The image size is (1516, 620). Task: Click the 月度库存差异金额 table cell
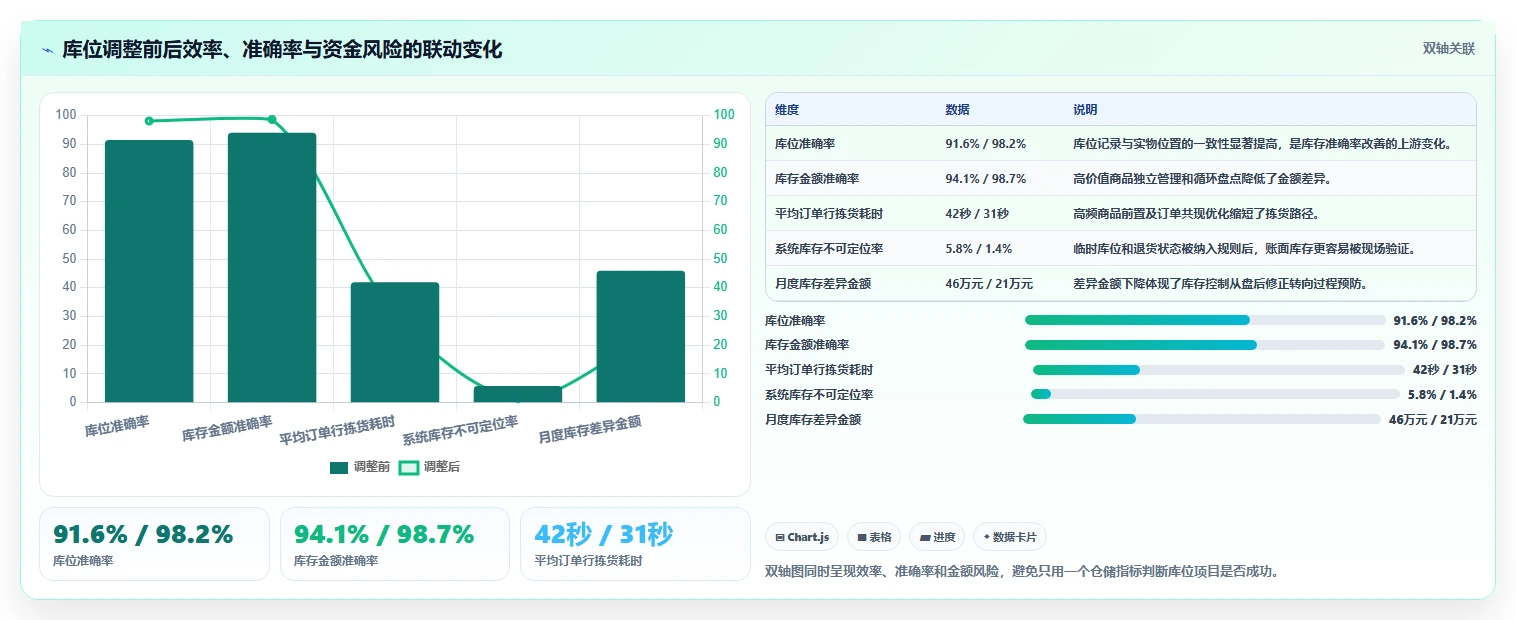(x=823, y=284)
